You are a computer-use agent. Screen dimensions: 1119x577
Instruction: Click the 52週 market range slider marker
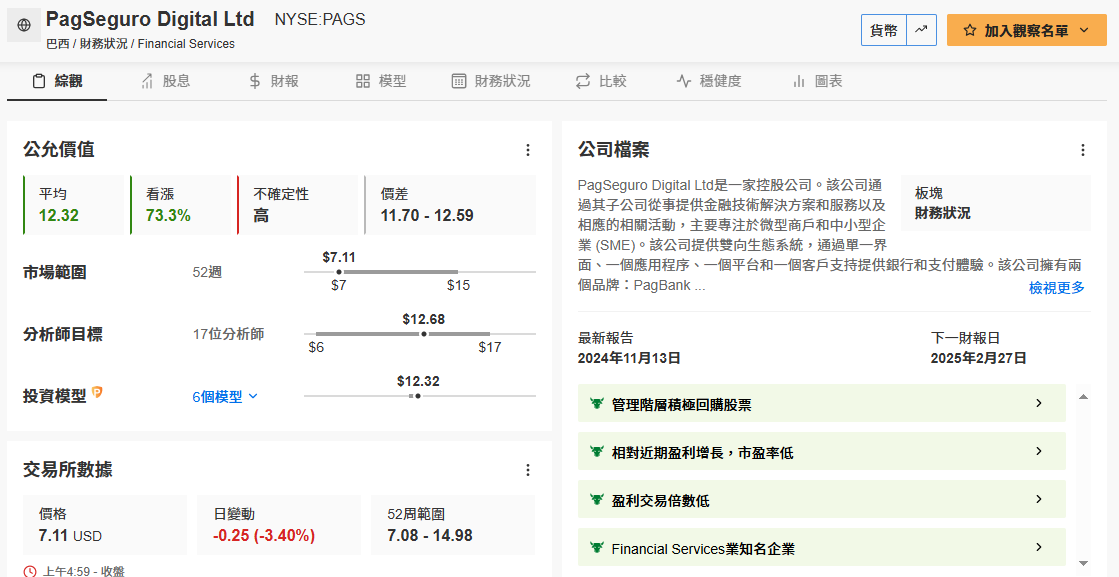pyautogui.click(x=339, y=272)
